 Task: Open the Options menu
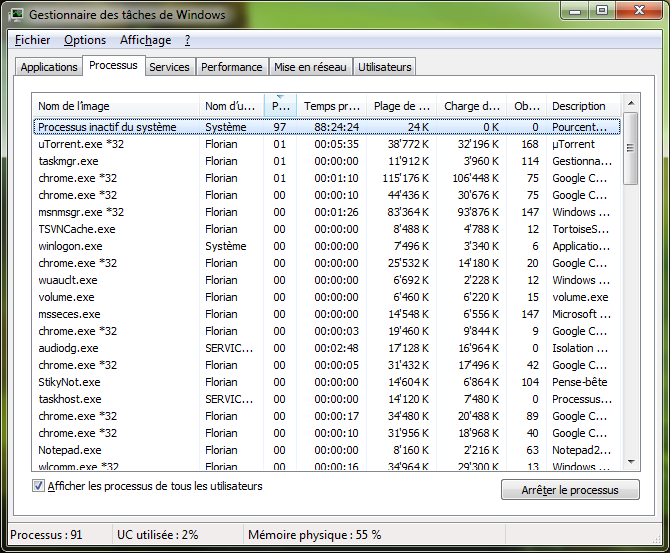(85, 40)
